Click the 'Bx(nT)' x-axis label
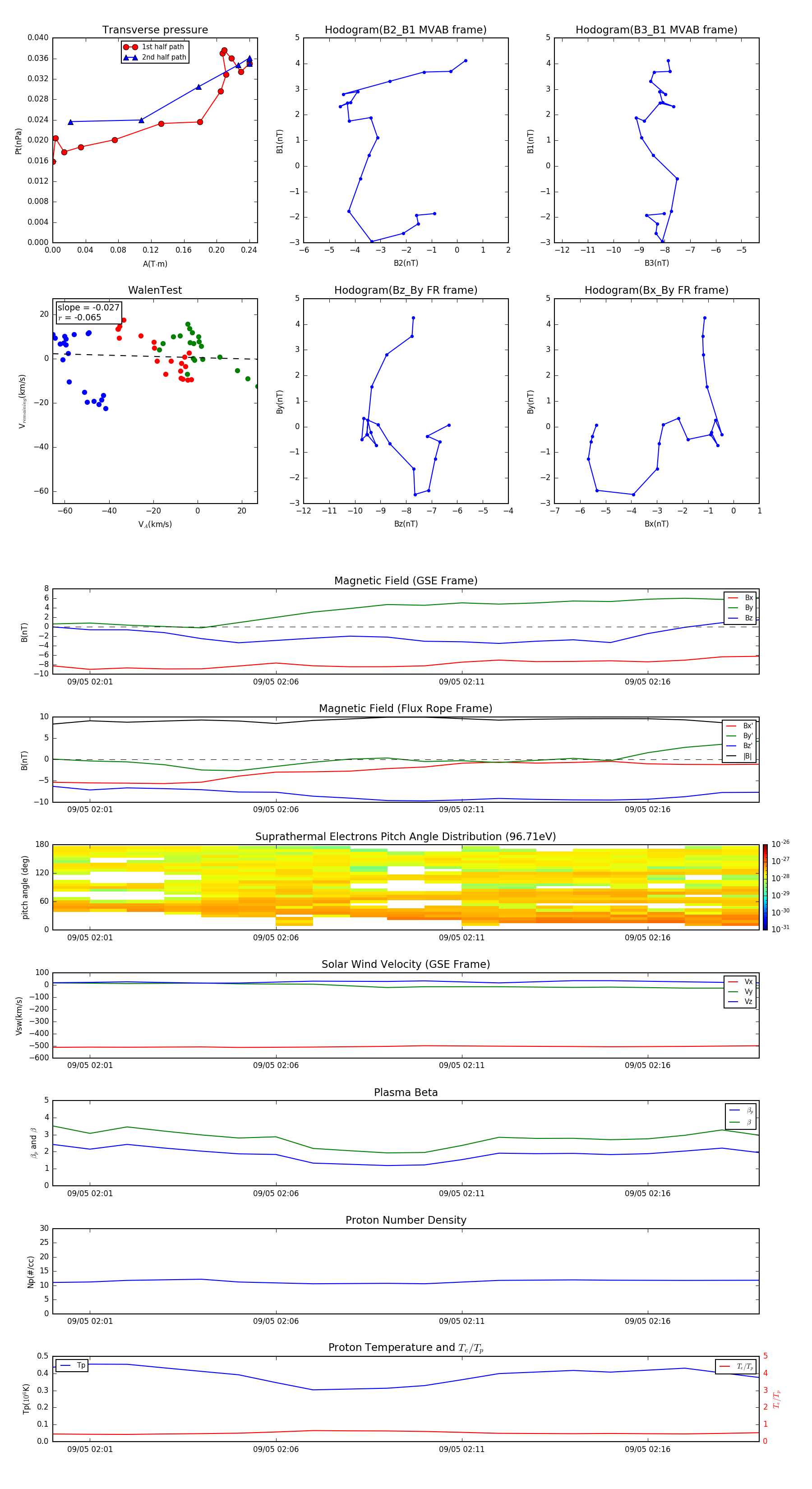This screenshot has width=812, height=1489. [656, 524]
